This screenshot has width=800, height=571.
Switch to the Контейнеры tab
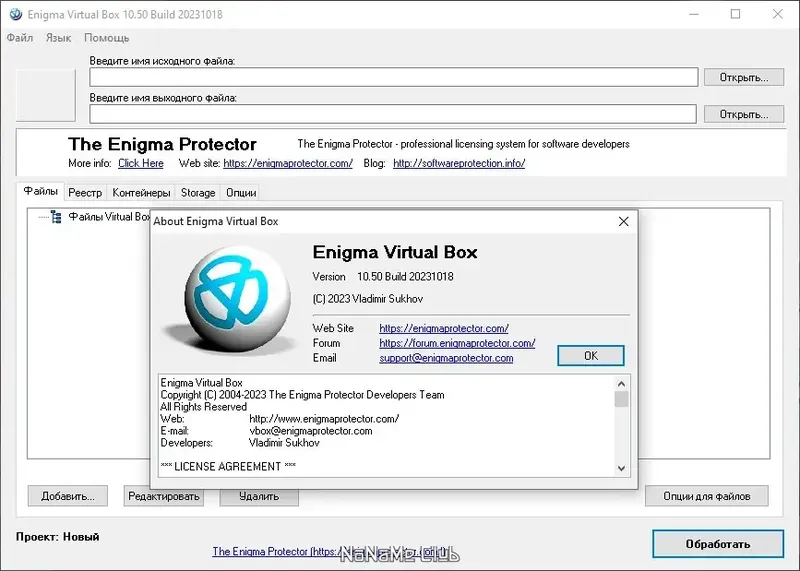[141, 192]
